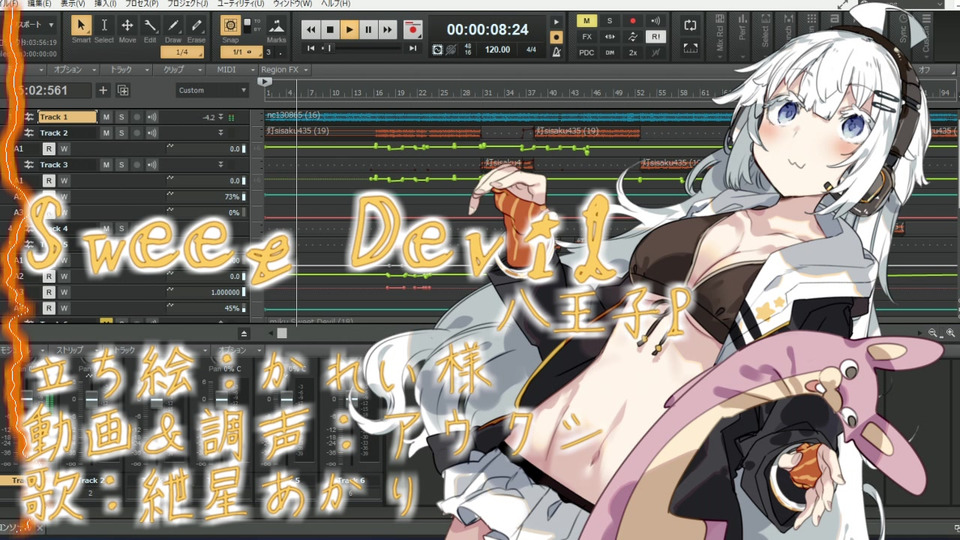Toggle the PDC override button
This screenshot has width=960, height=540.
tap(587, 53)
